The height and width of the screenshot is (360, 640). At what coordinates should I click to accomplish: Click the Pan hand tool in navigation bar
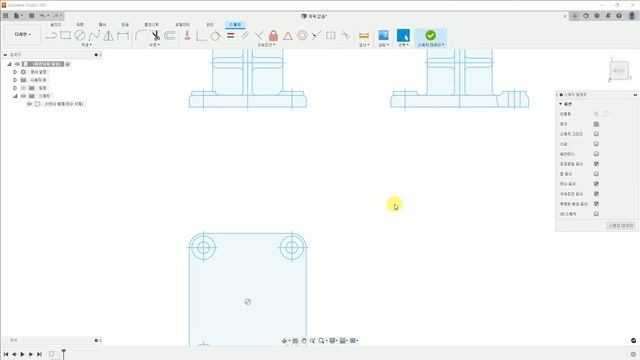tap(304, 340)
